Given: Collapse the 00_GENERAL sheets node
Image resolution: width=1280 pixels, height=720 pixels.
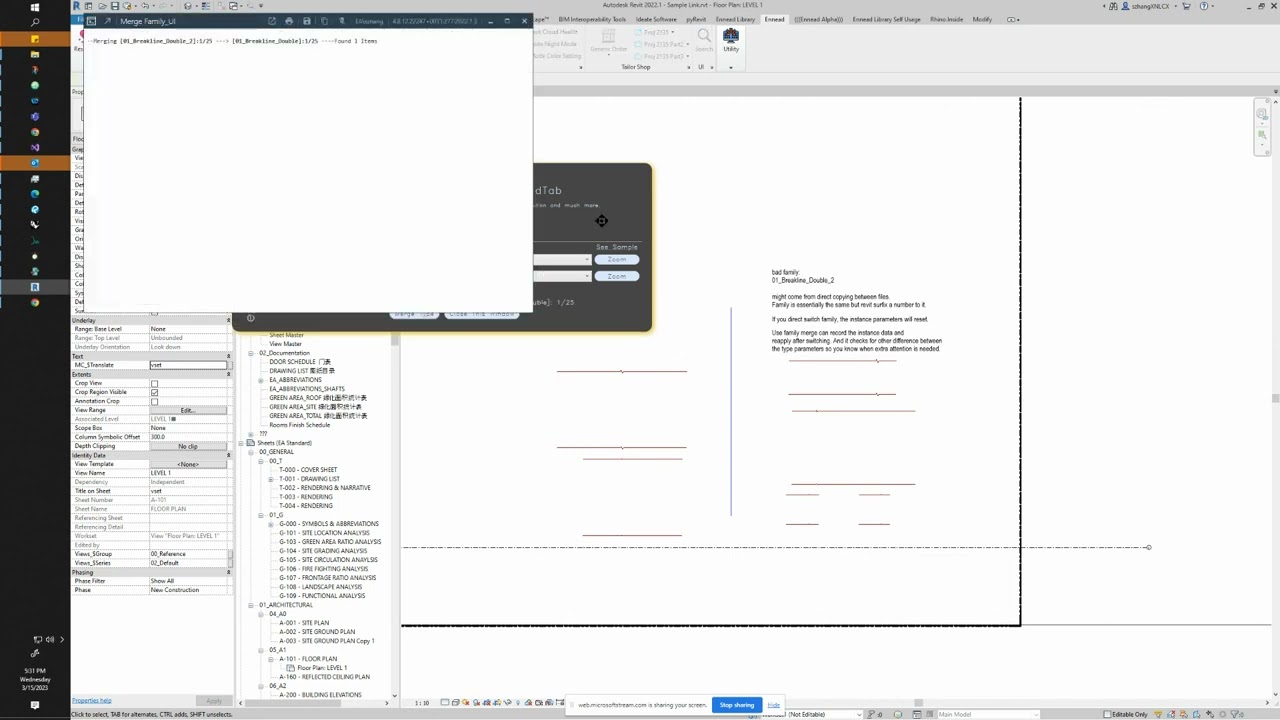Looking at the screenshot, I should (252, 452).
